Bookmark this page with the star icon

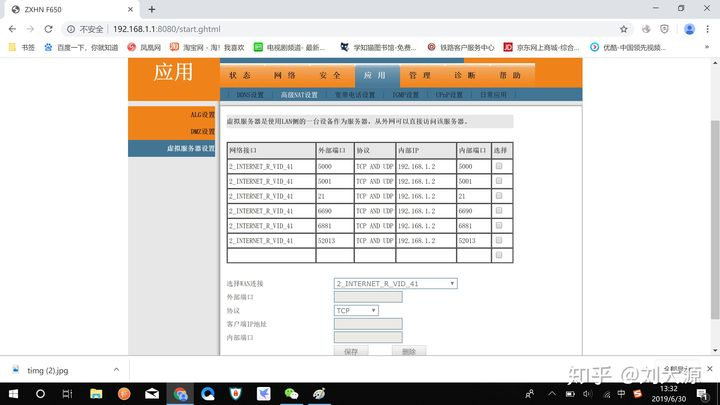[624, 29]
